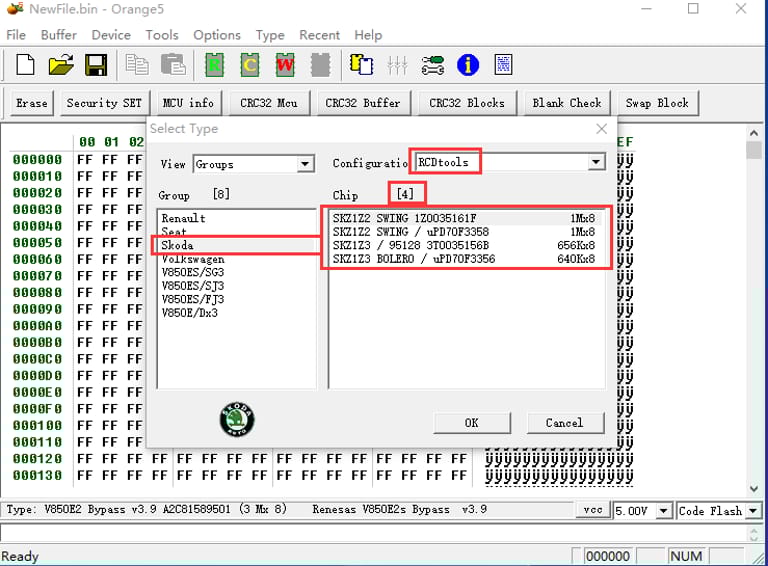The width and height of the screenshot is (768, 566).
Task: Open the Configuration RCDtools dropdown
Action: click(596, 162)
